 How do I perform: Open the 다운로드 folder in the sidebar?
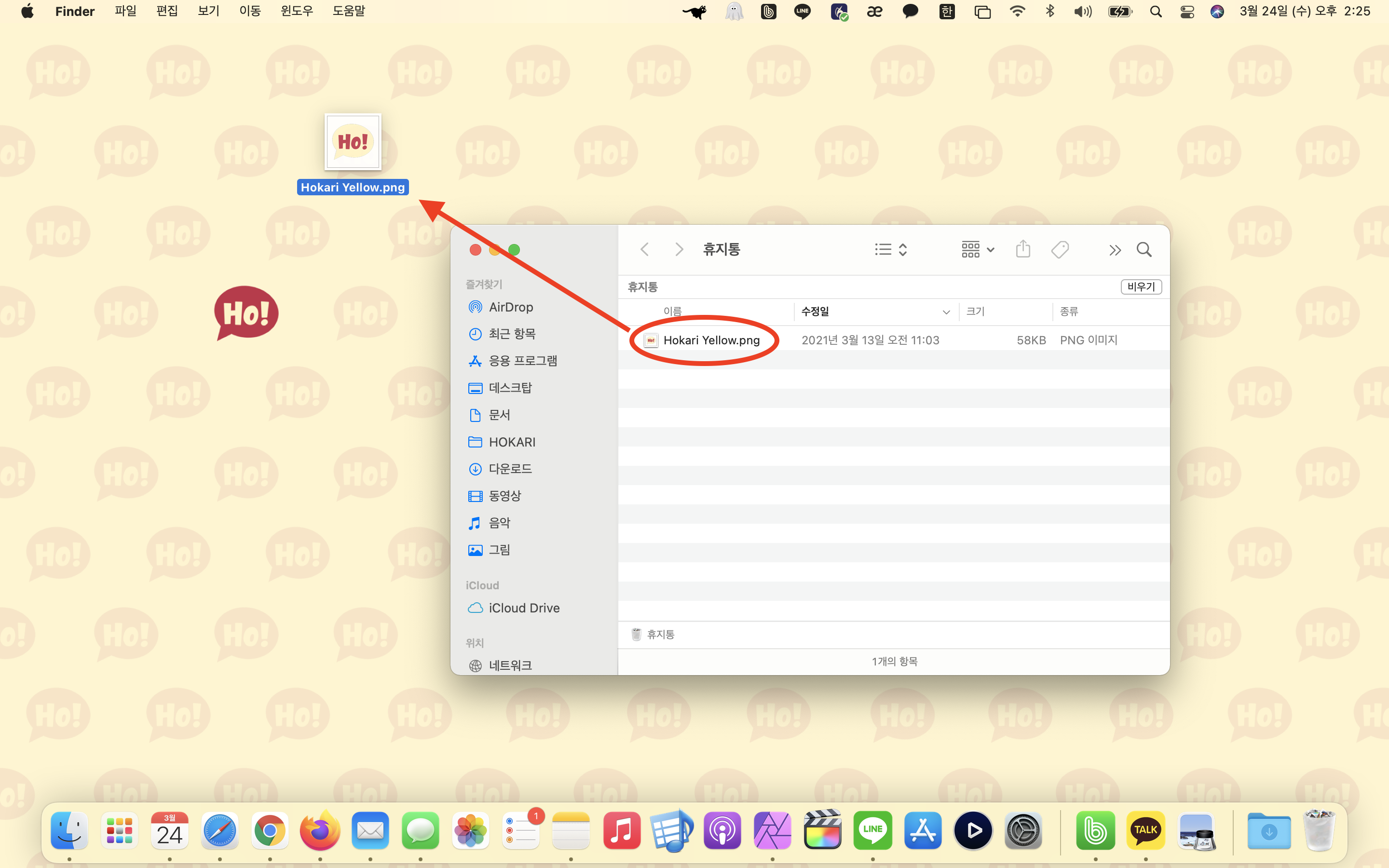point(510,469)
